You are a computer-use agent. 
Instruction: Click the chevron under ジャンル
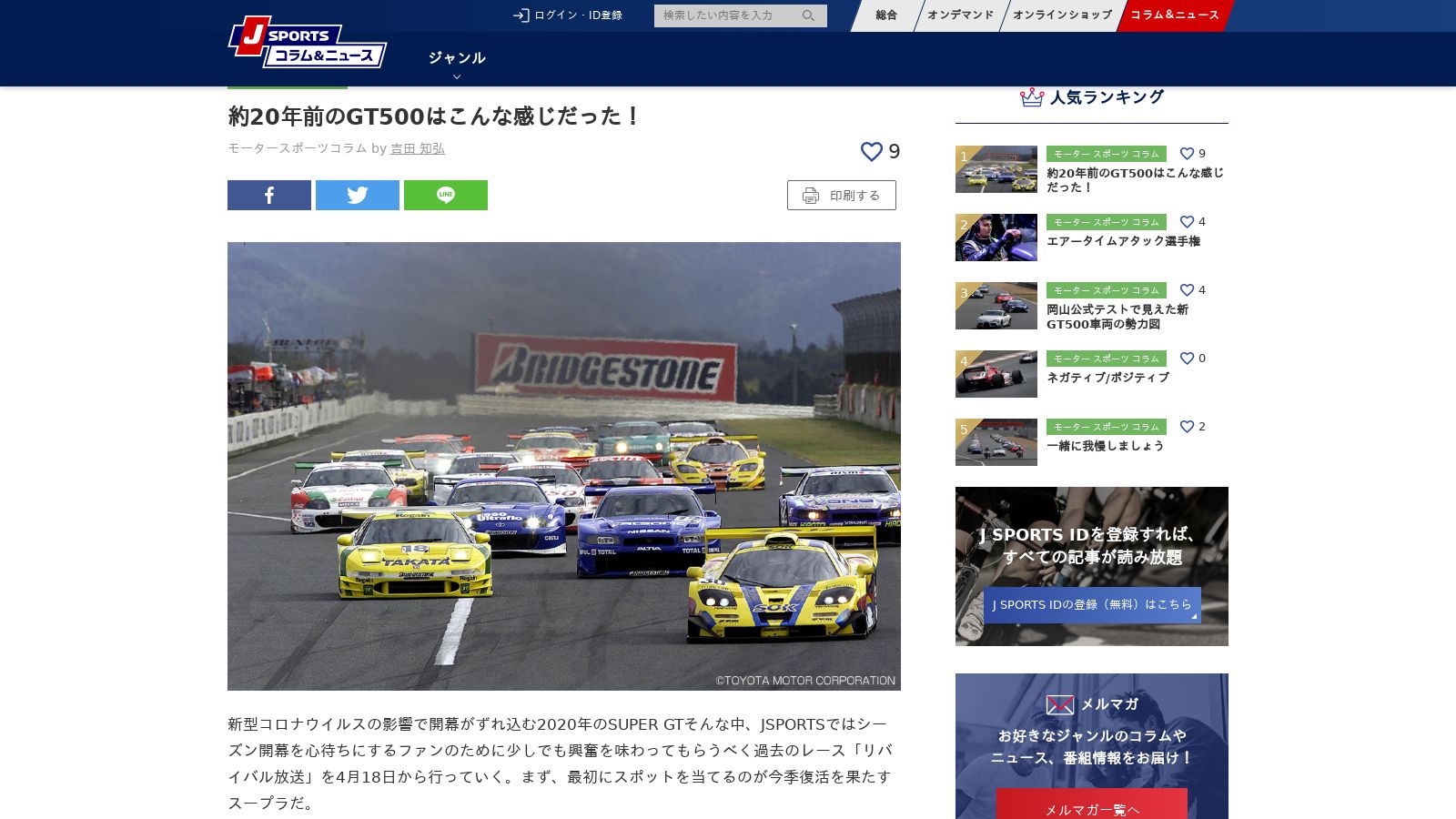pyautogui.click(x=457, y=77)
